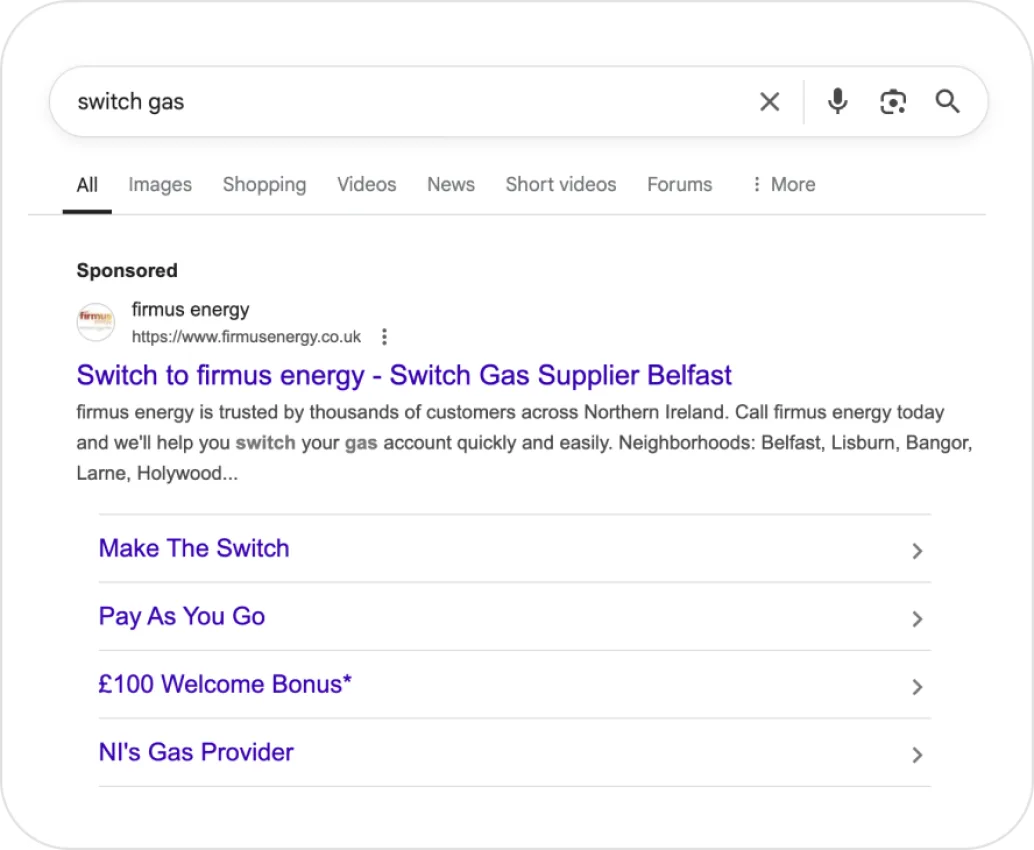Click the chevron beside NI's Gas Provider
Screen dimensions: 1034x850
917,755
